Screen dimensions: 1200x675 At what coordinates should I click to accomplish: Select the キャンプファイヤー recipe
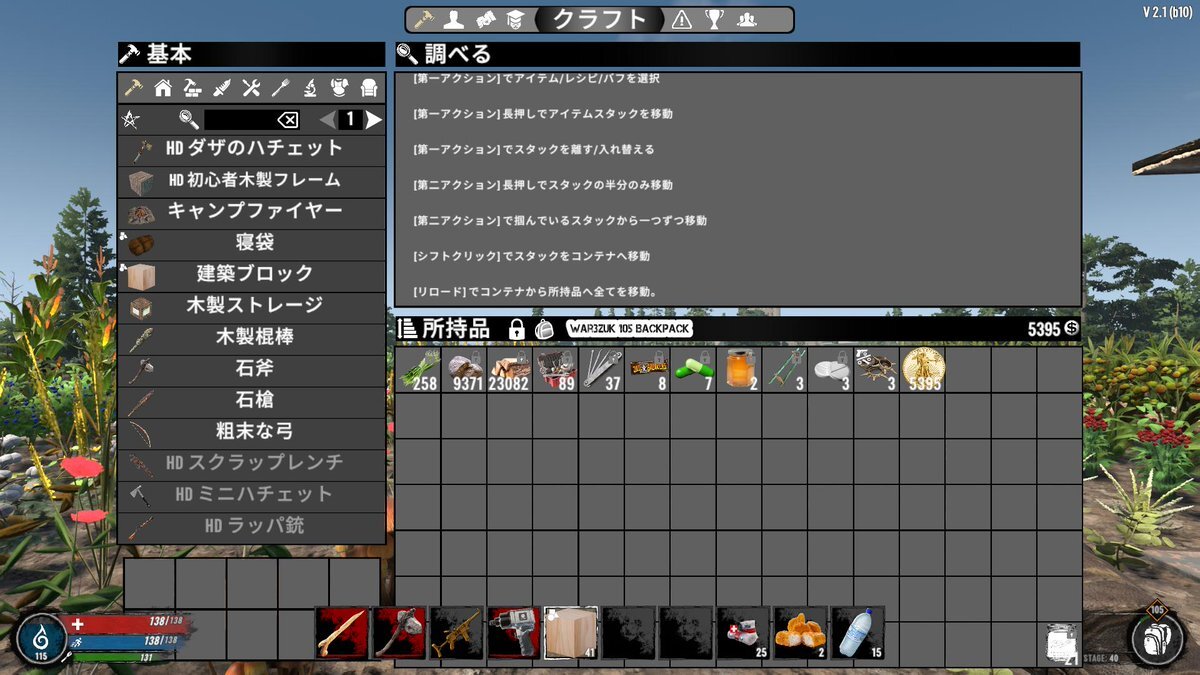click(251, 212)
